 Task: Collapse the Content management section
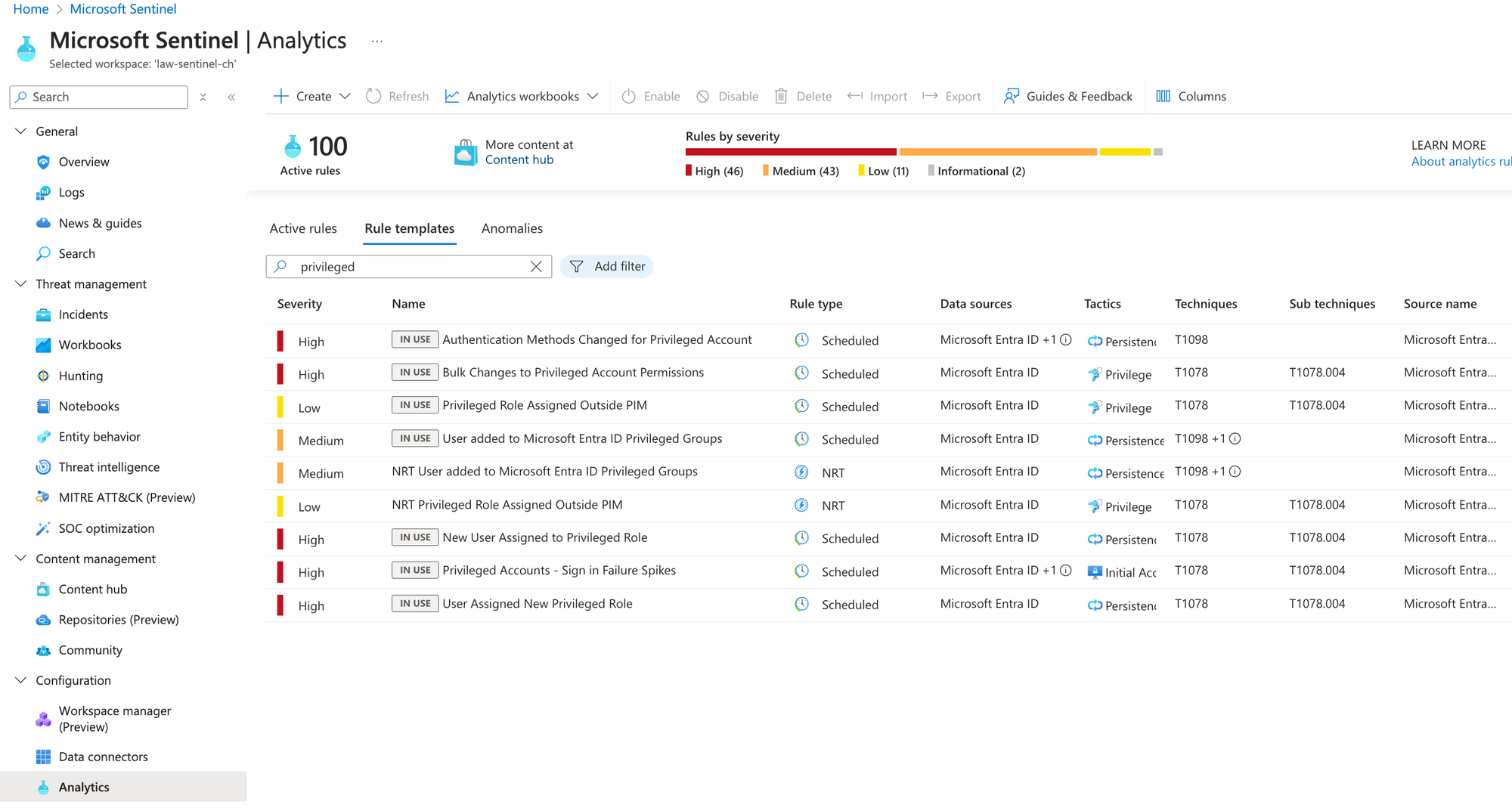20,559
